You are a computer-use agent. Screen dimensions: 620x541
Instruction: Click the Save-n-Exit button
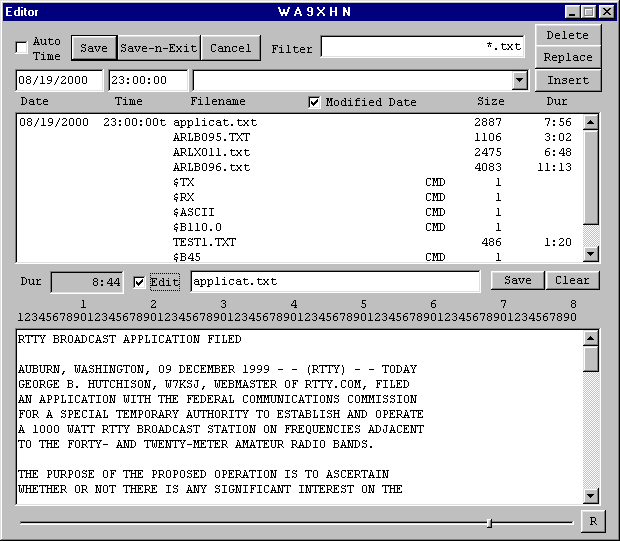point(159,48)
